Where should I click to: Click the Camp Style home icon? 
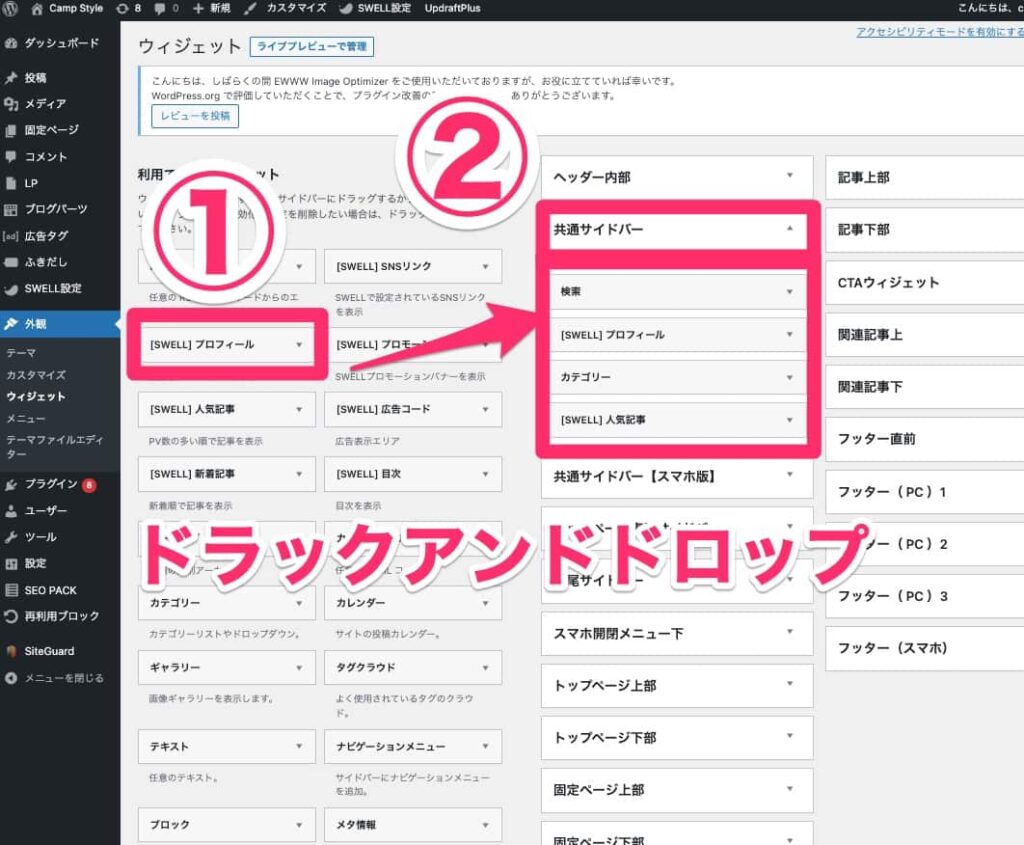pos(37,8)
